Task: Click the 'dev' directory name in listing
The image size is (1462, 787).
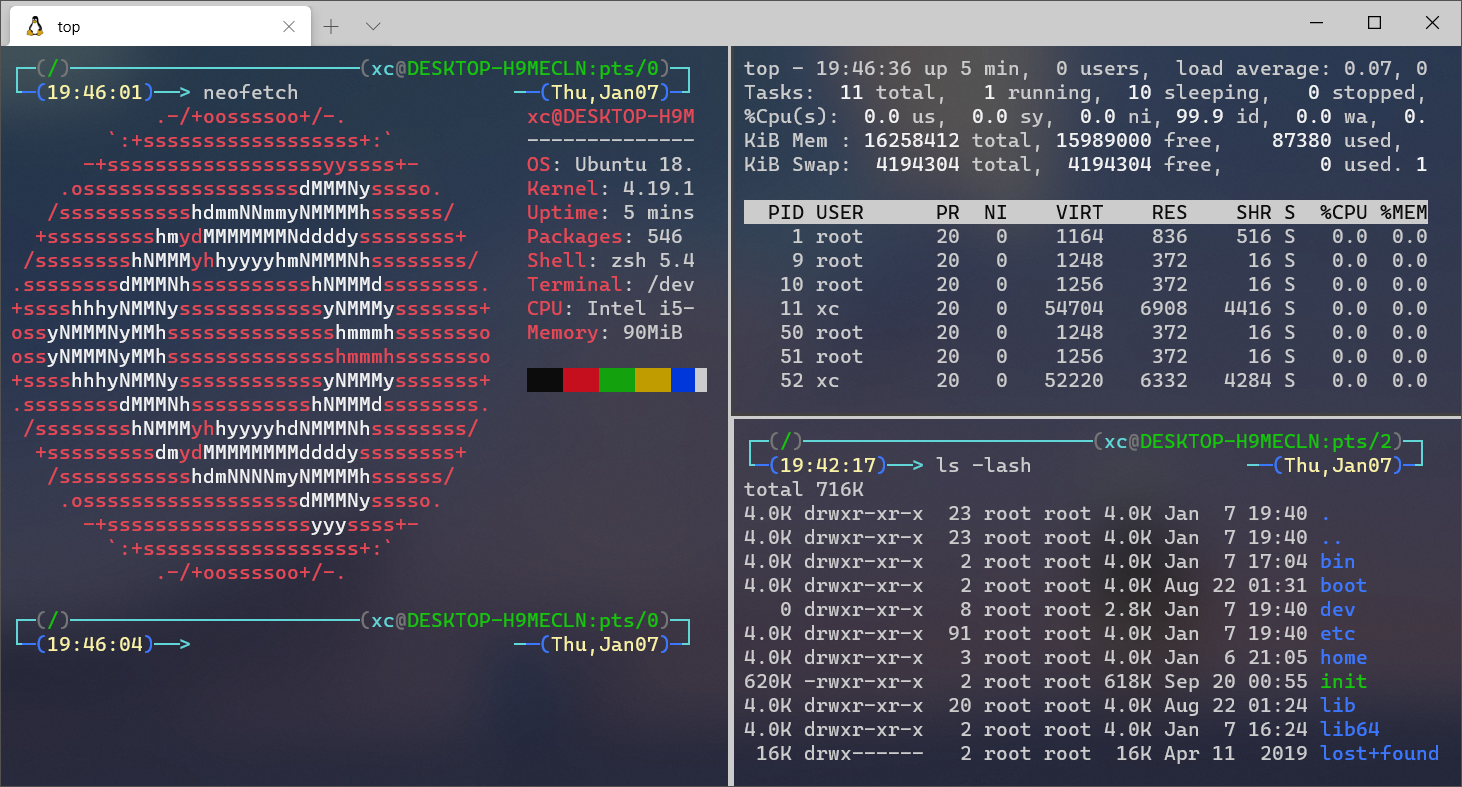Action: (x=1338, y=609)
